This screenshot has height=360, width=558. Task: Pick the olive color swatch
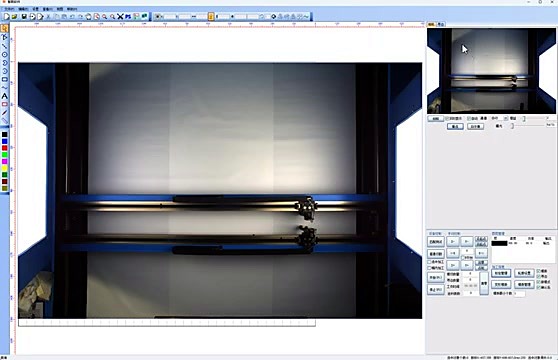point(4,189)
